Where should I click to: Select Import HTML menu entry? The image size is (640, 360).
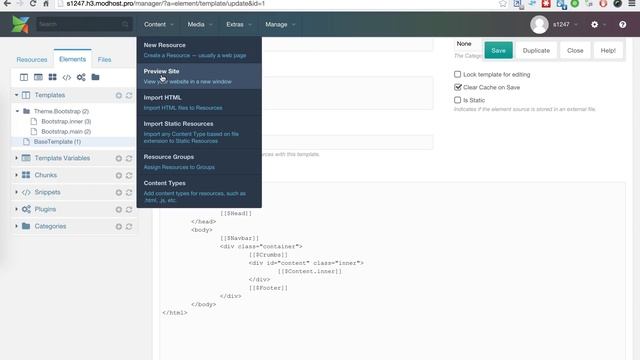pyautogui.click(x=199, y=102)
